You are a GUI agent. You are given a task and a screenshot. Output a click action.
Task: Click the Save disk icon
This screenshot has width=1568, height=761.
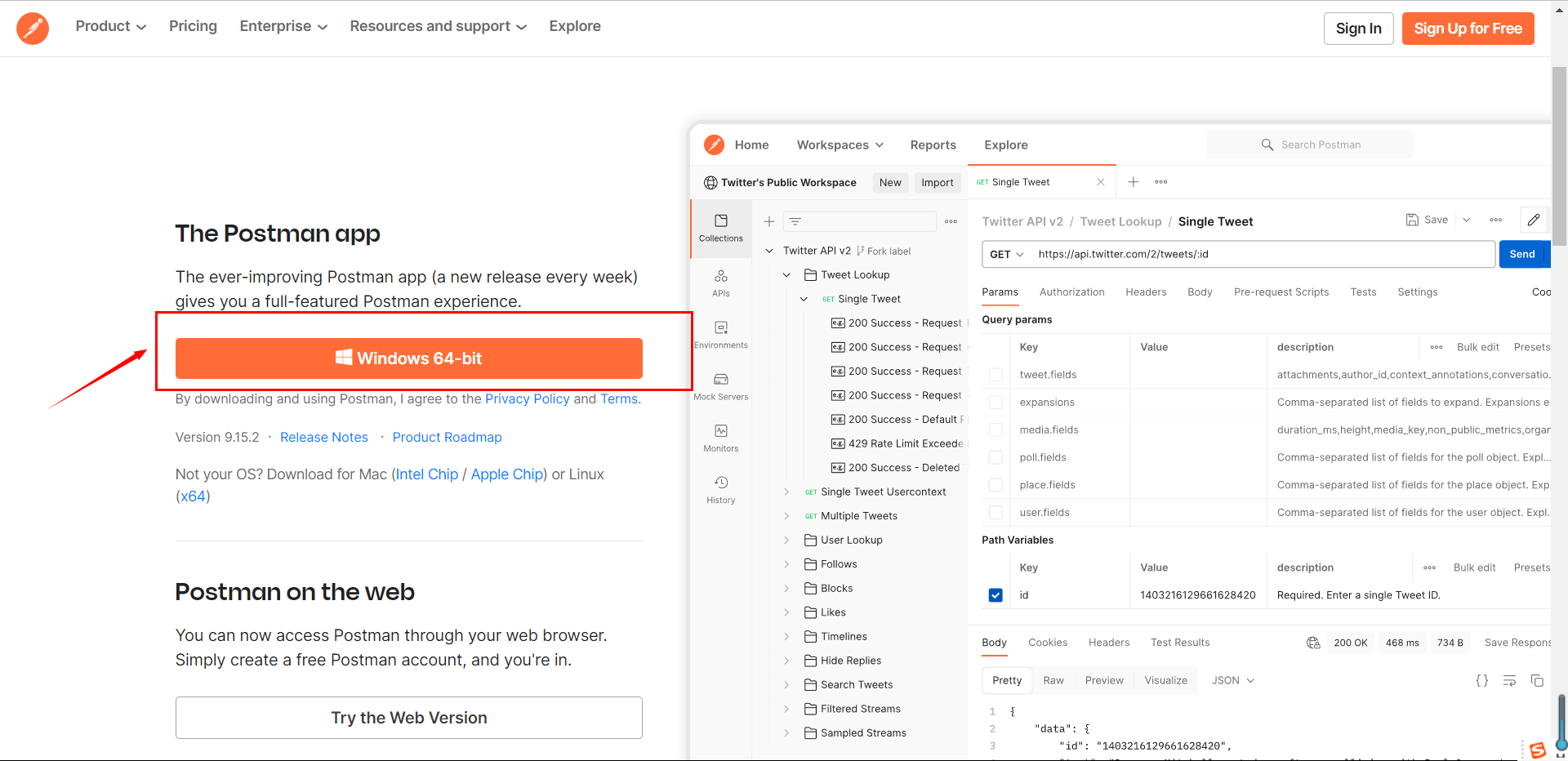[1412, 220]
